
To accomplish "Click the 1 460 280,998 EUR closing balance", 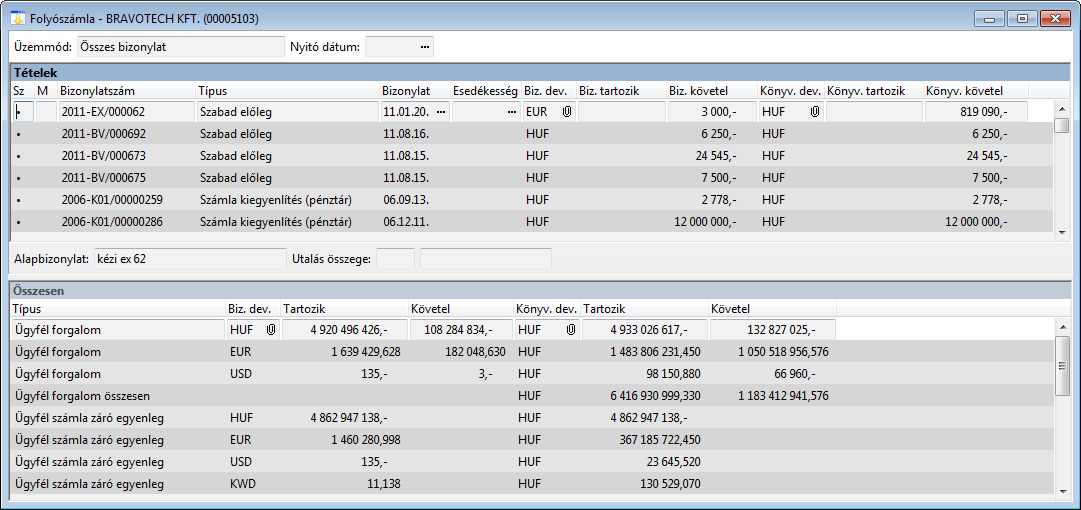I will click(365, 440).
